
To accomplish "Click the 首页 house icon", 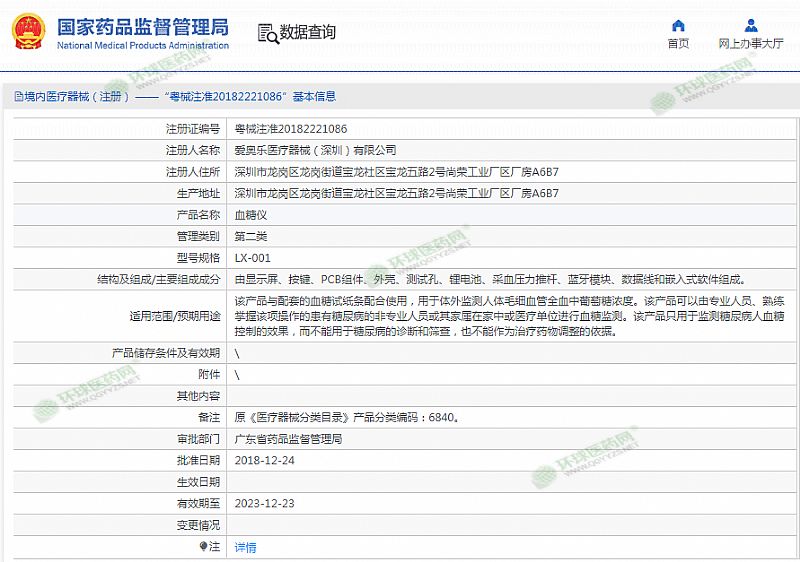I will [678, 25].
